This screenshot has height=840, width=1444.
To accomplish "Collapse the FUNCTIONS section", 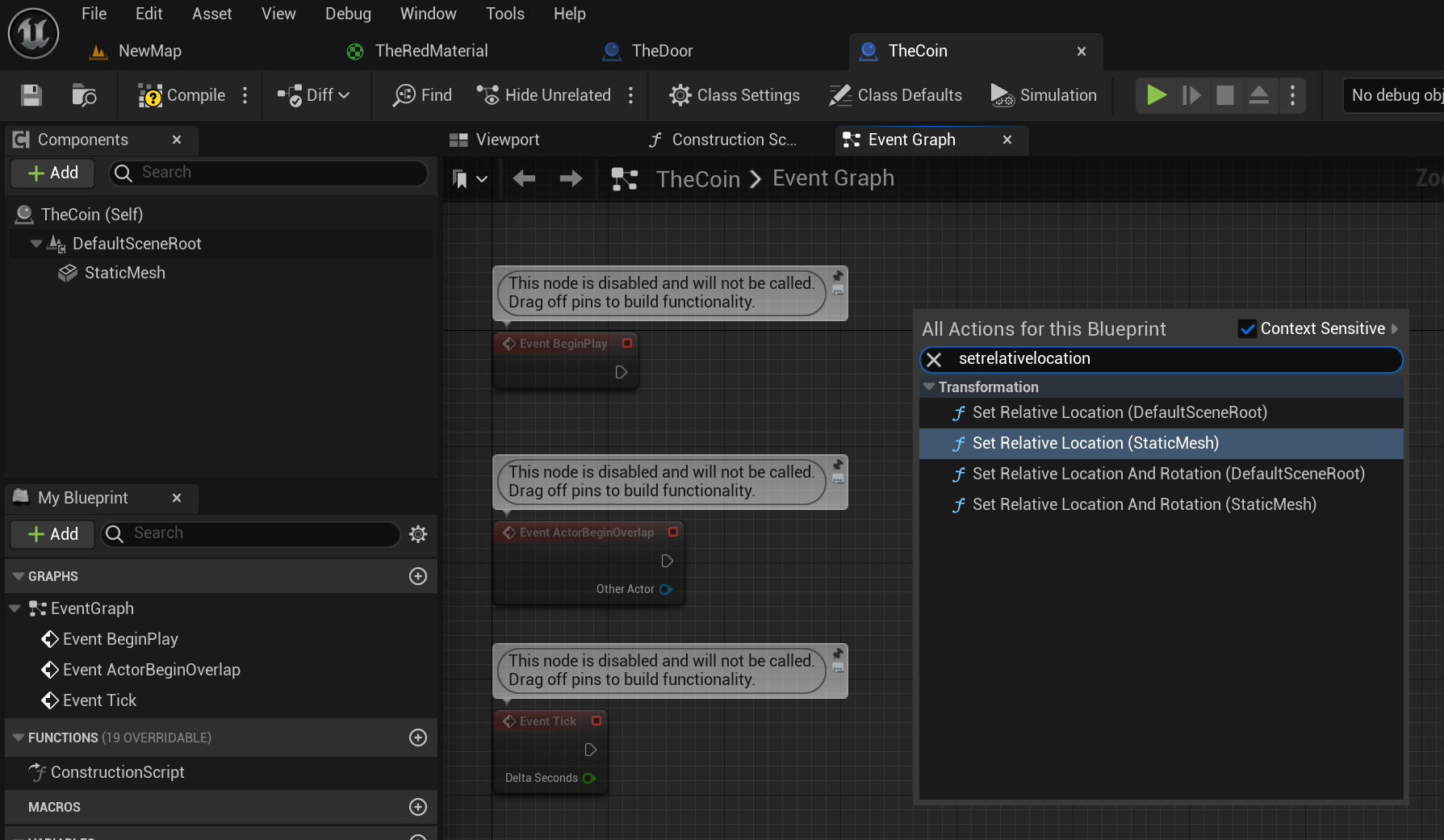I will [x=18, y=738].
